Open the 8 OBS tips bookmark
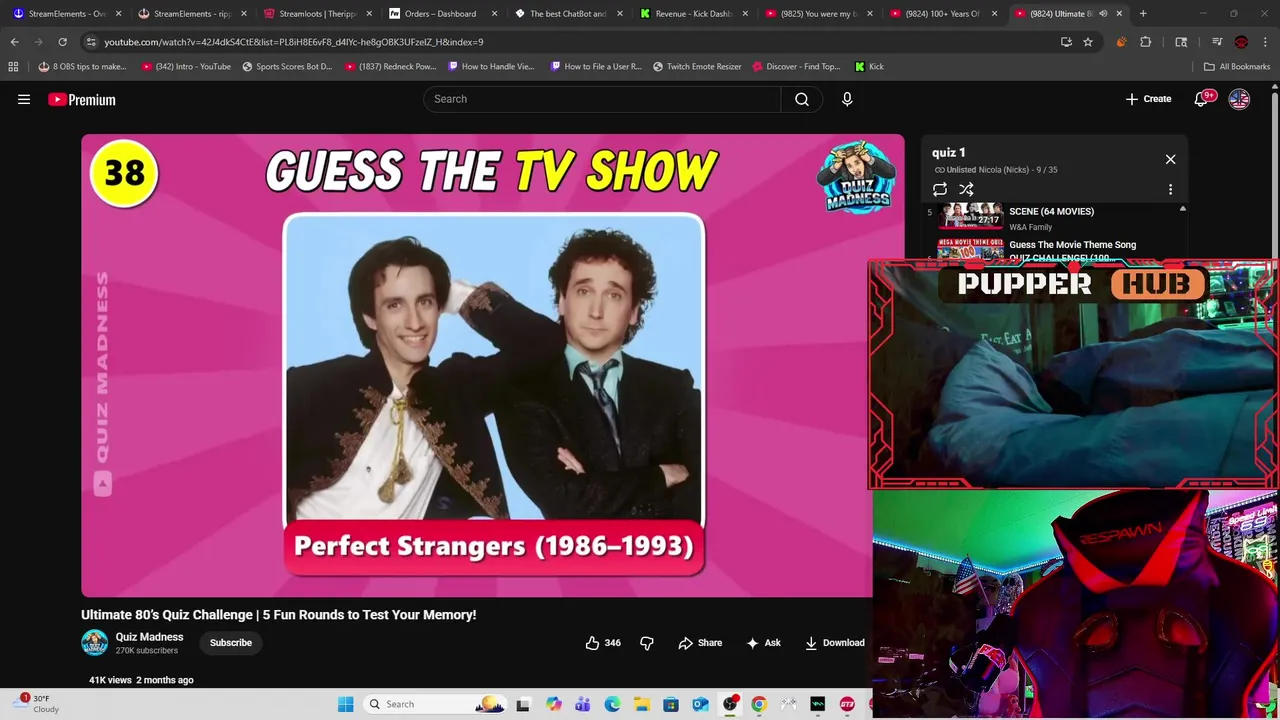The height and width of the screenshot is (720, 1280). click(82, 66)
